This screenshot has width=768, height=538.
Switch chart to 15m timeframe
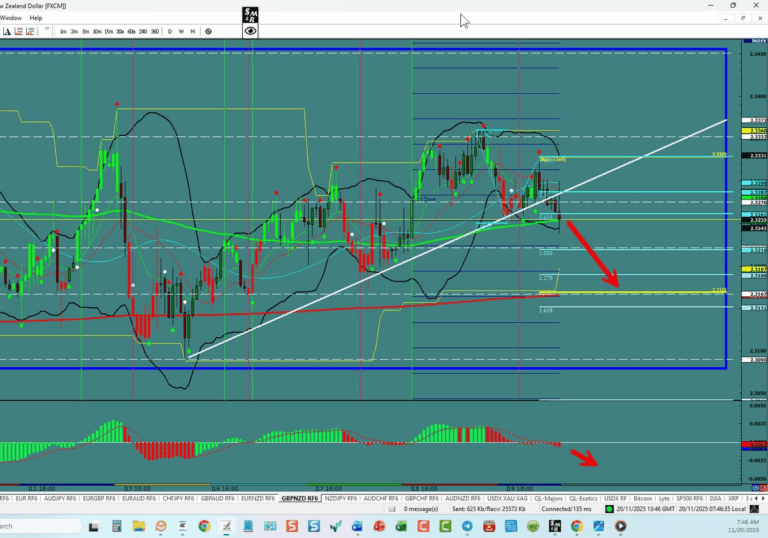pos(109,31)
